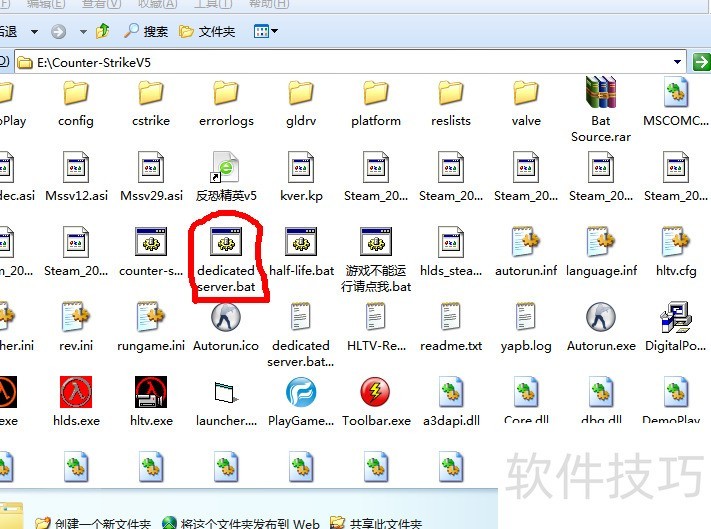Click the Up one level toolbar icon
The image size is (711, 529).
(x=103, y=31)
